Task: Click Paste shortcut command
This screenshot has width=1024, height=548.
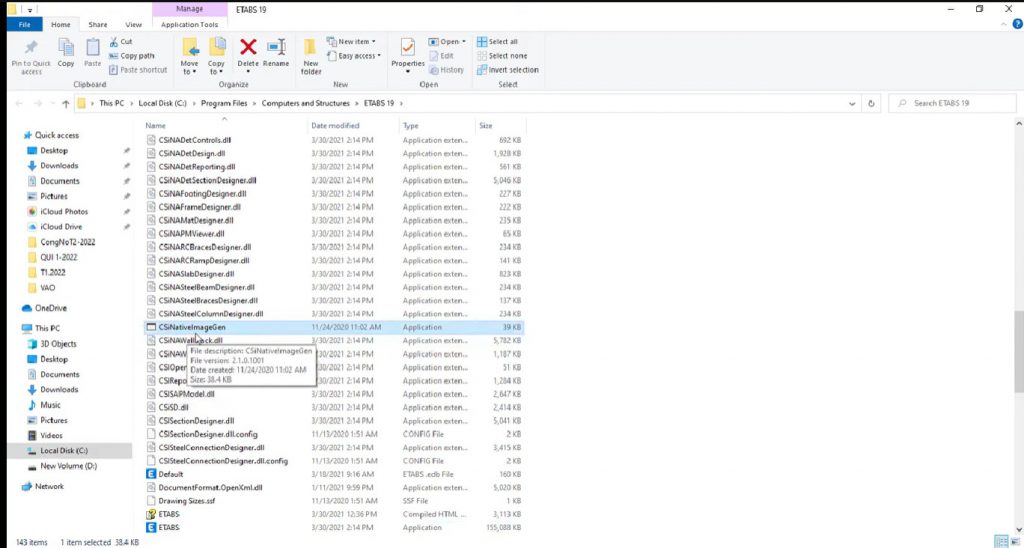Action: pos(138,70)
